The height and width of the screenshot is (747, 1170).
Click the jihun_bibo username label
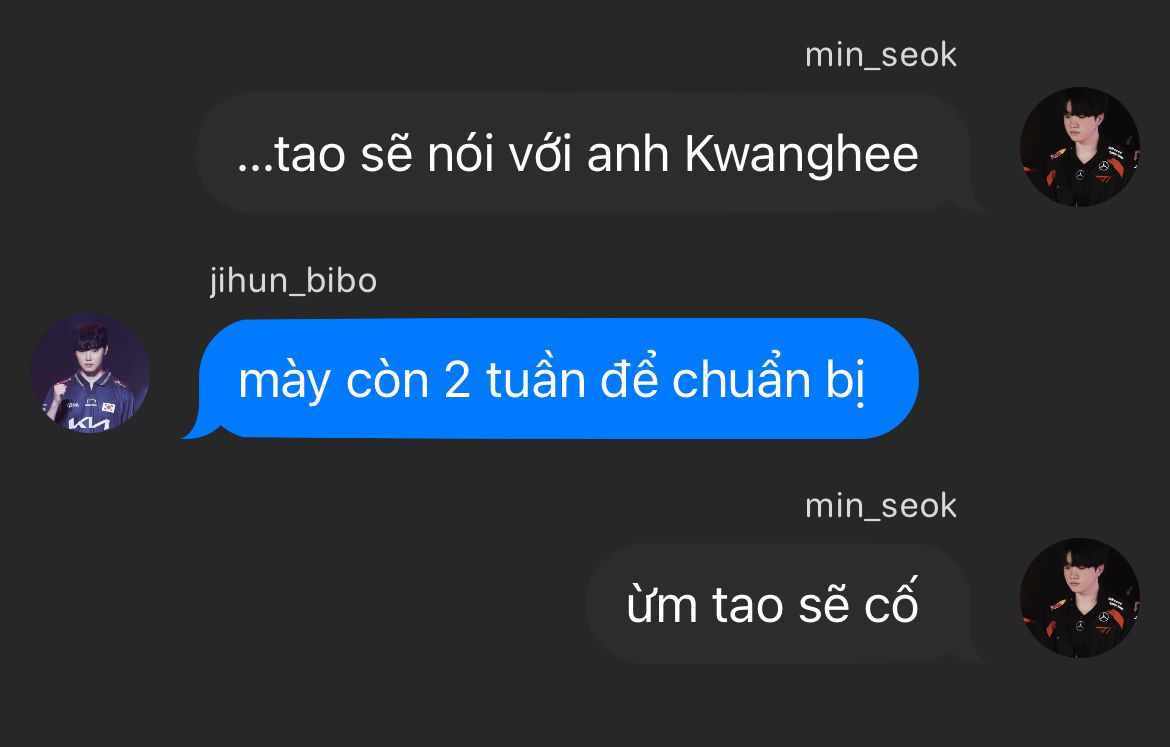(x=293, y=281)
